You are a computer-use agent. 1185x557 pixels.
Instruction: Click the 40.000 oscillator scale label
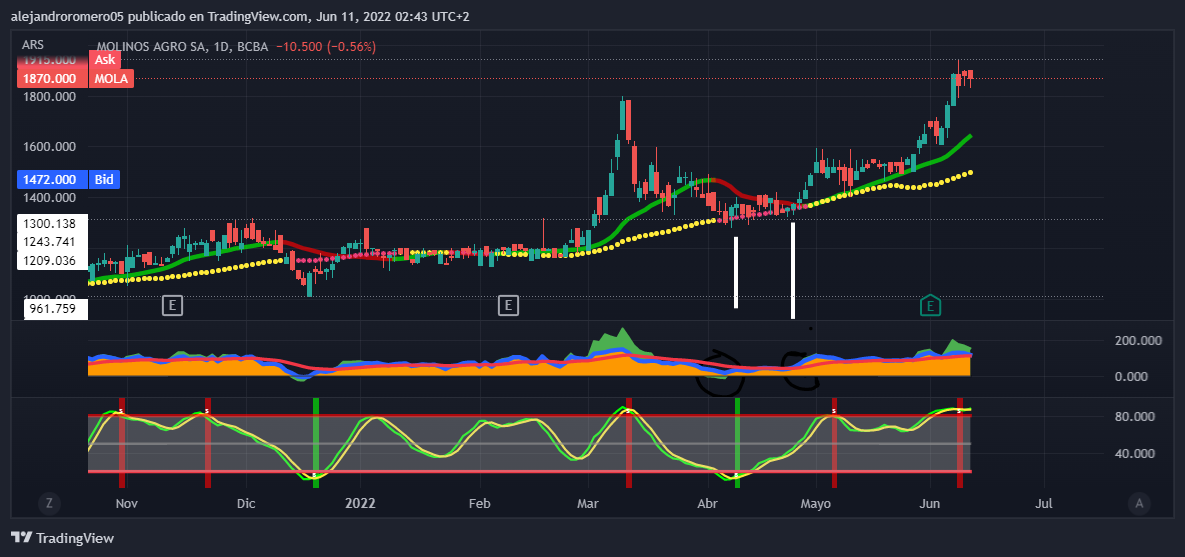pyautogui.click(x=1137, y=453)
